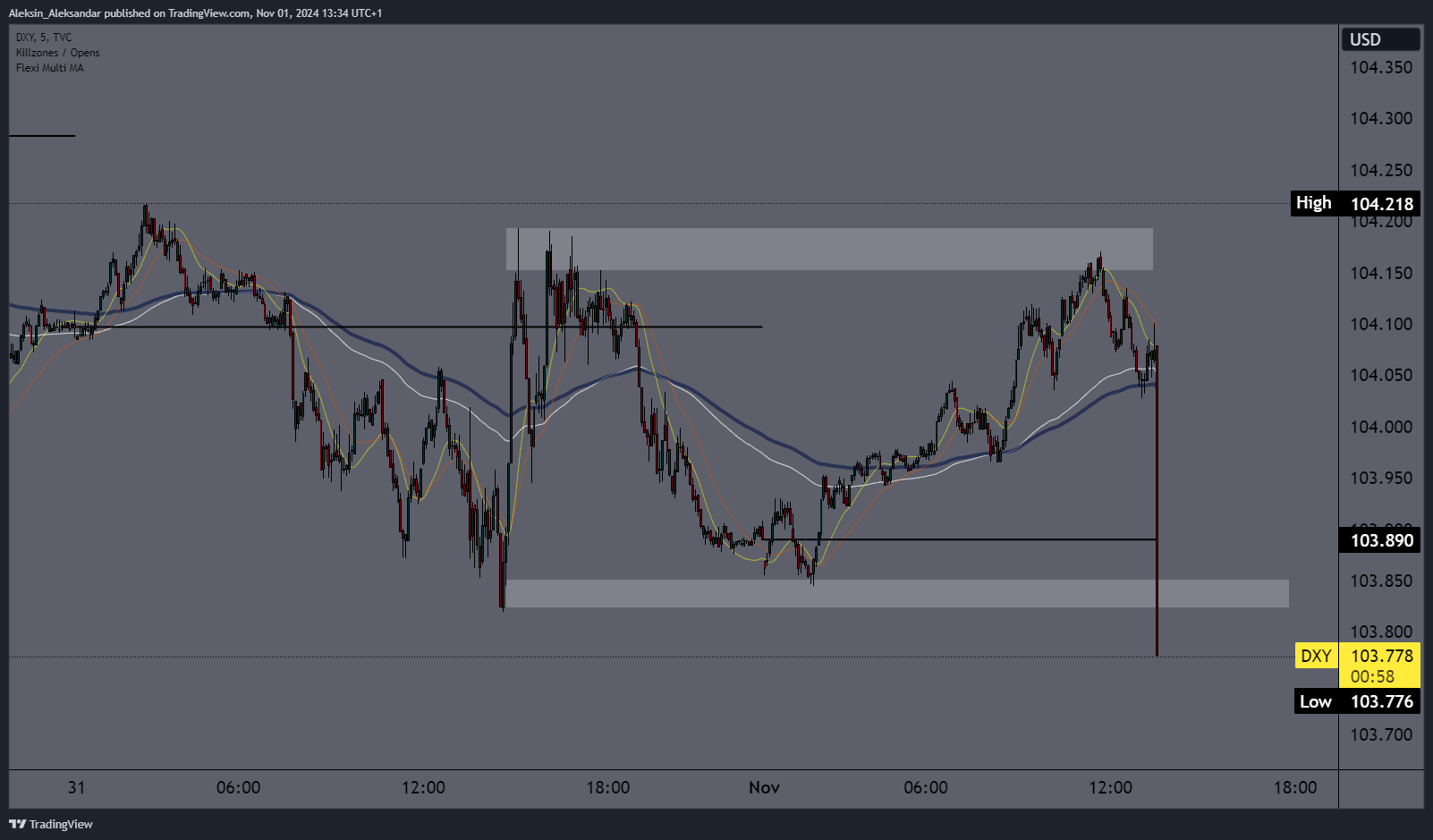Screen dimensions: 1433x840
Task: Click the first 06:00 time axis label
Action: 239,787
